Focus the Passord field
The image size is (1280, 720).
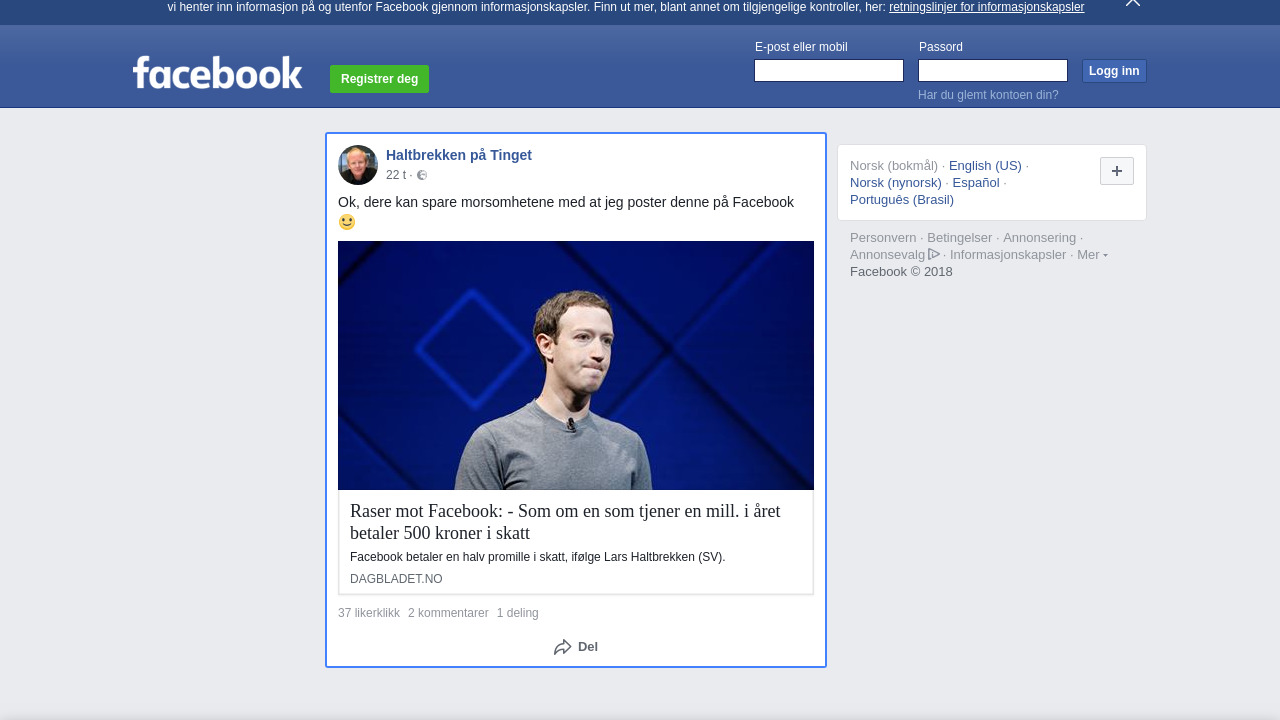click(993, 71)
